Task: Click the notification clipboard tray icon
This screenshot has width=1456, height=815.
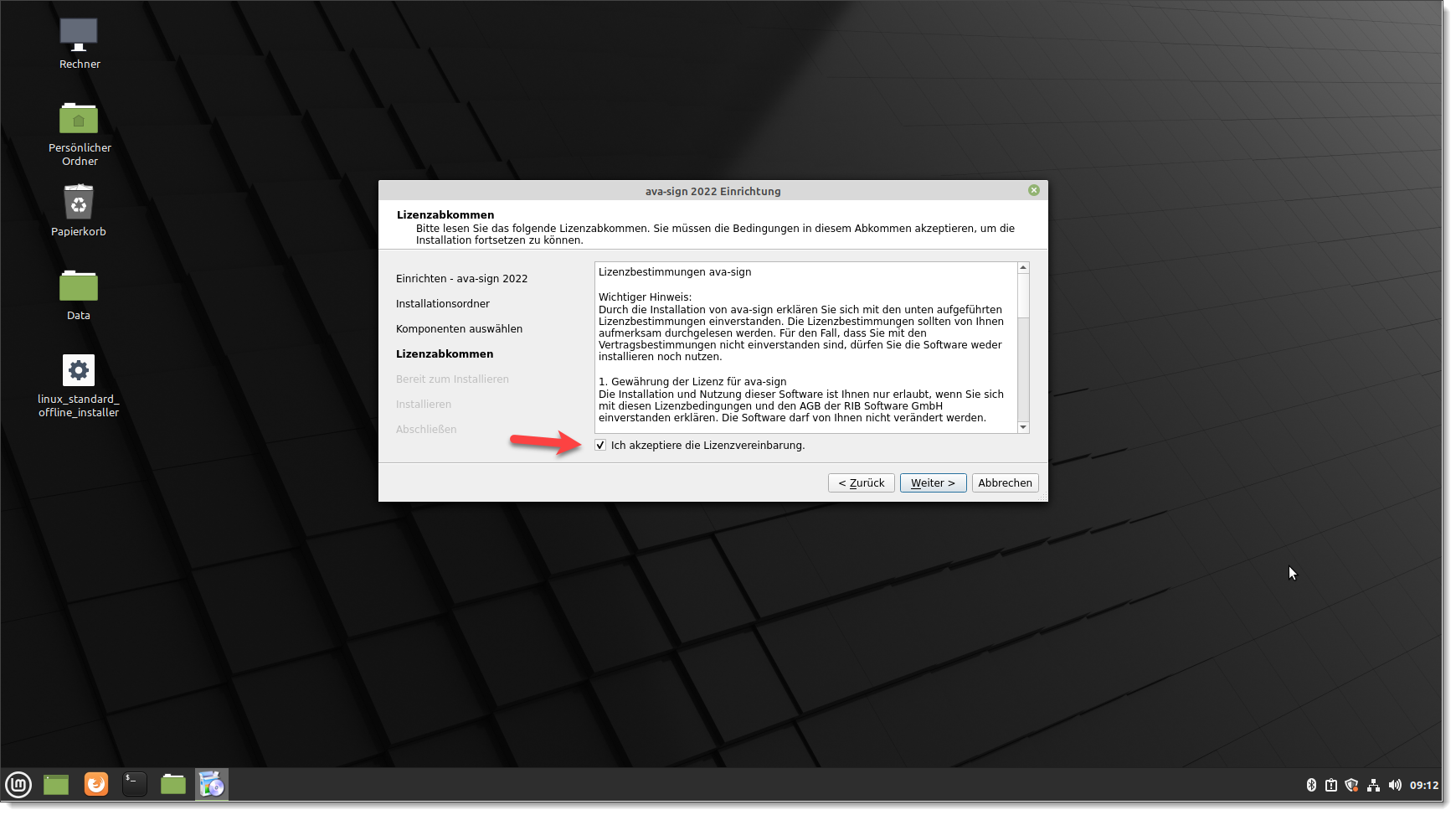Action: (x=1331, y=785)
